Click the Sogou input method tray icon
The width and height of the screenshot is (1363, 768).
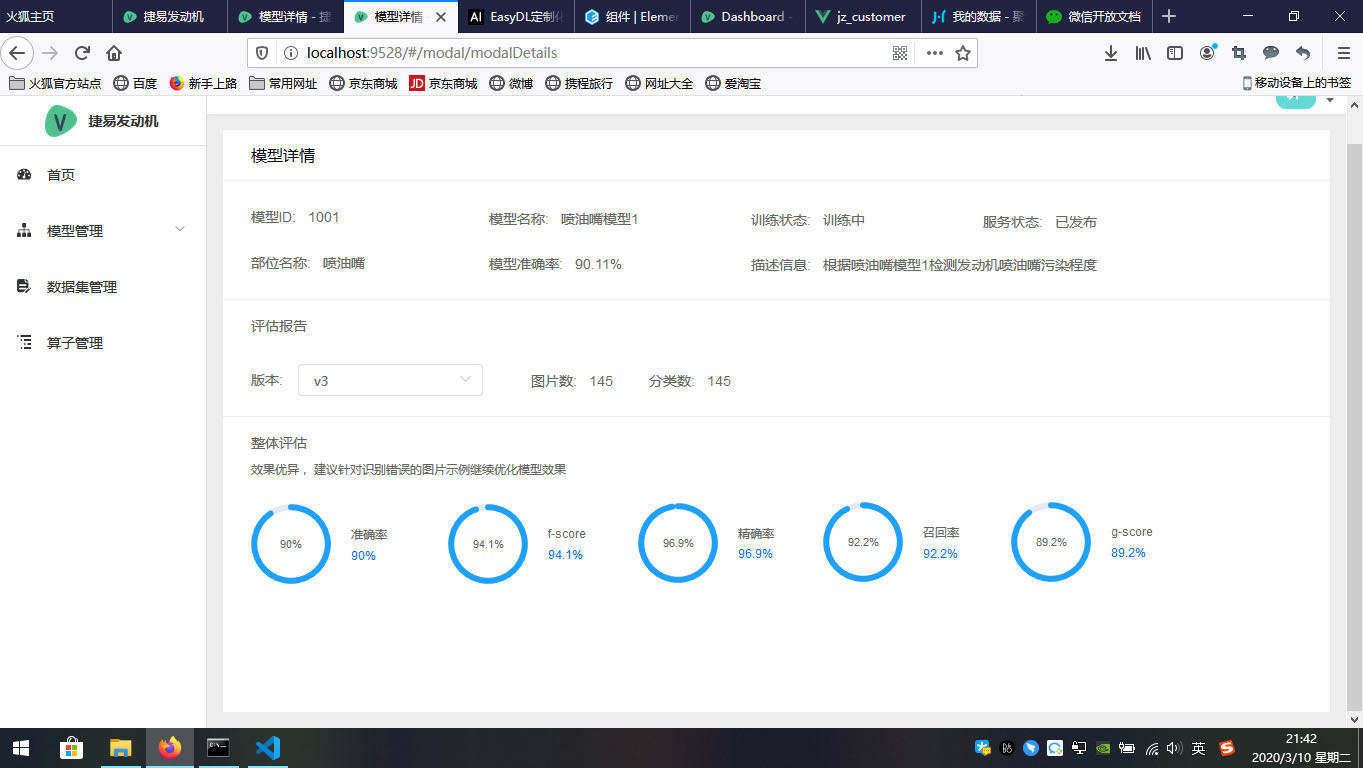pos(1227,748)
